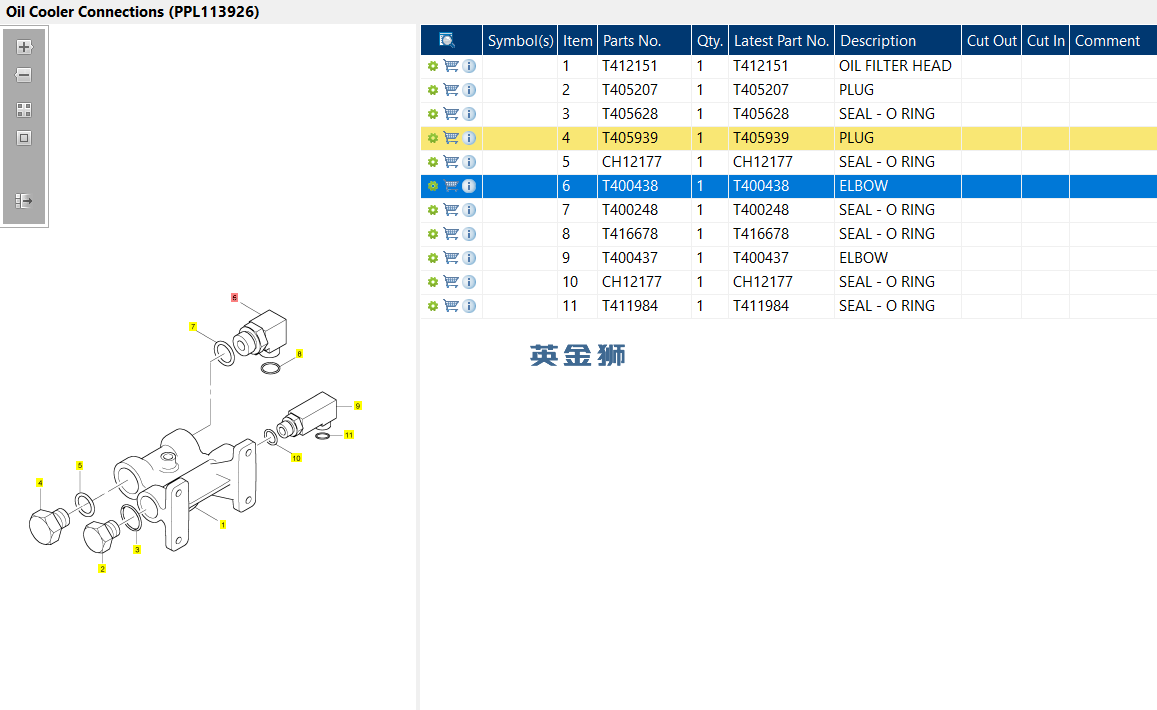Select callout 10 on the diagram
This screenshot has height=710, width=1157.
tap(297, 458)
